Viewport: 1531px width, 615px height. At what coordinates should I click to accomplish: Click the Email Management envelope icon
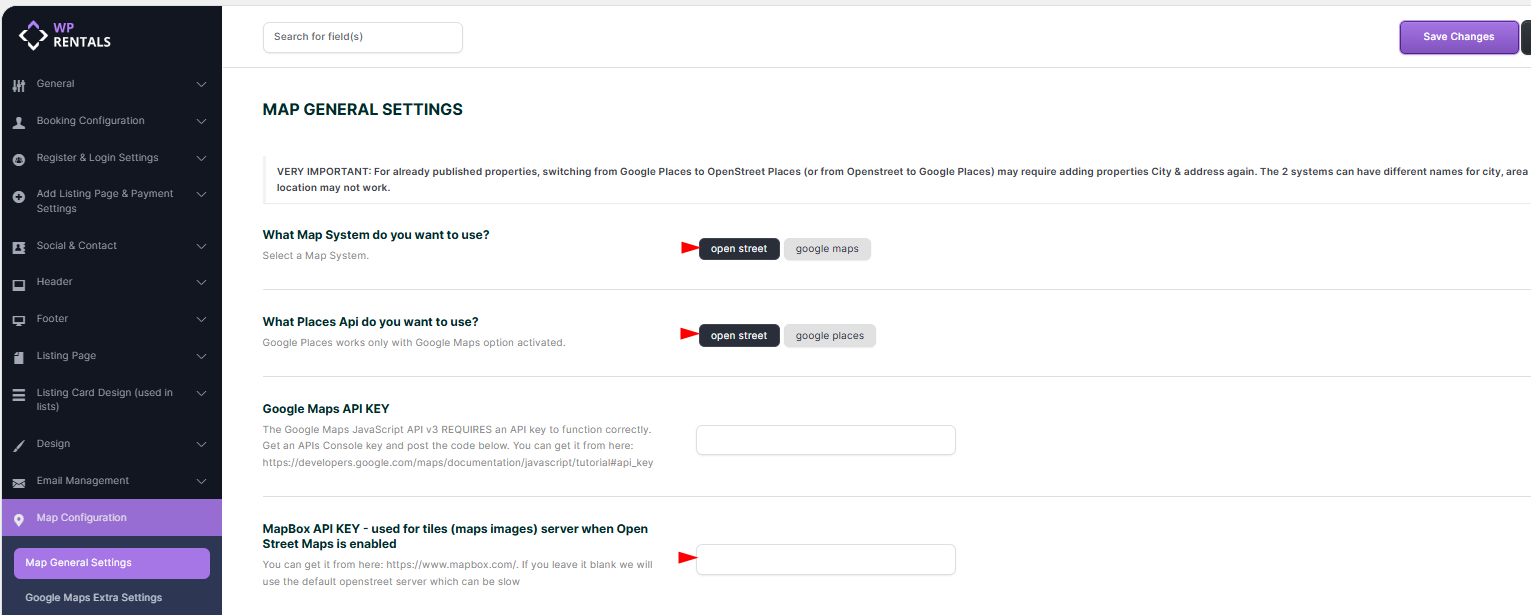(18, 482)
